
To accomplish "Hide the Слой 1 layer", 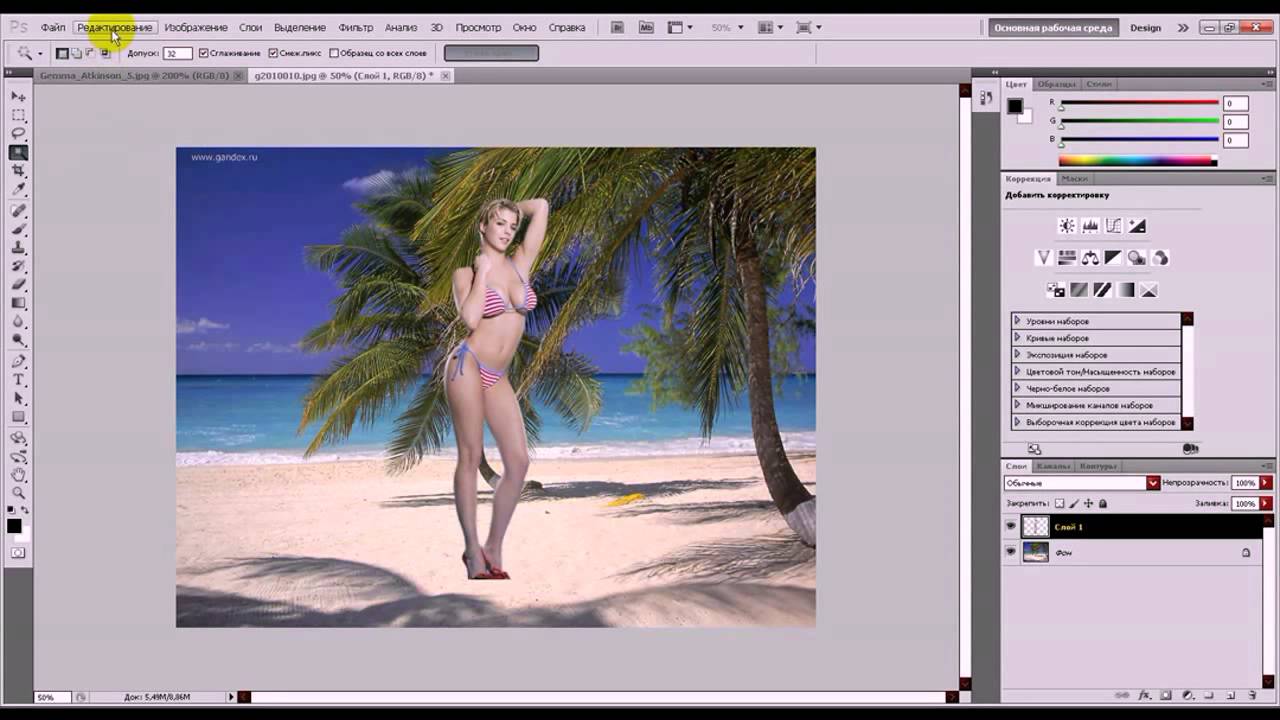I will pos(1010,526).
